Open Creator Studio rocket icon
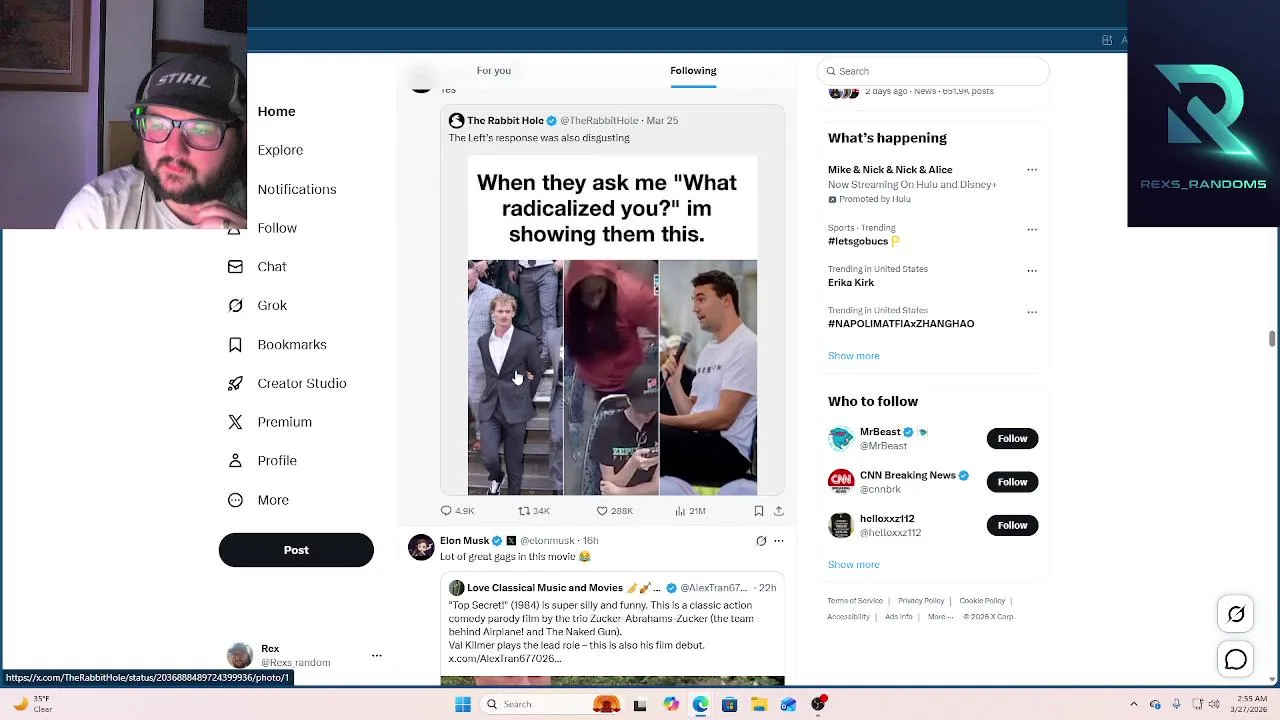This screenshot has width=1280, height=720. [235, 383]
